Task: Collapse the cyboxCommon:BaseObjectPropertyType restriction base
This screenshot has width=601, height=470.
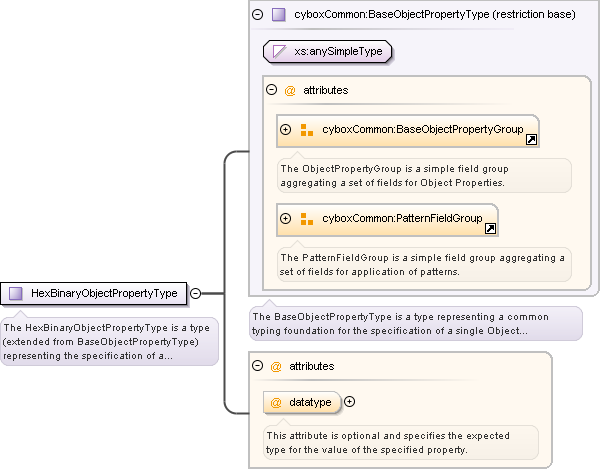Action: 258,15
